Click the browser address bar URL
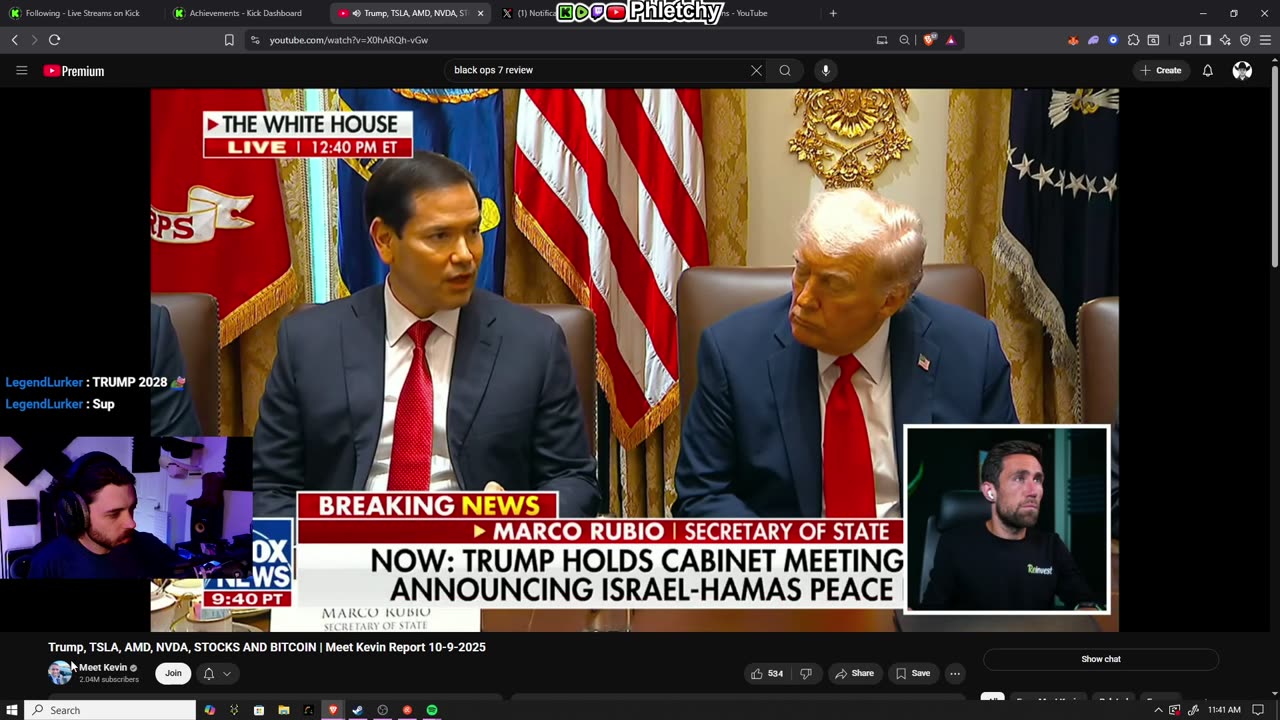1280x720 pixels. point(348,40)
